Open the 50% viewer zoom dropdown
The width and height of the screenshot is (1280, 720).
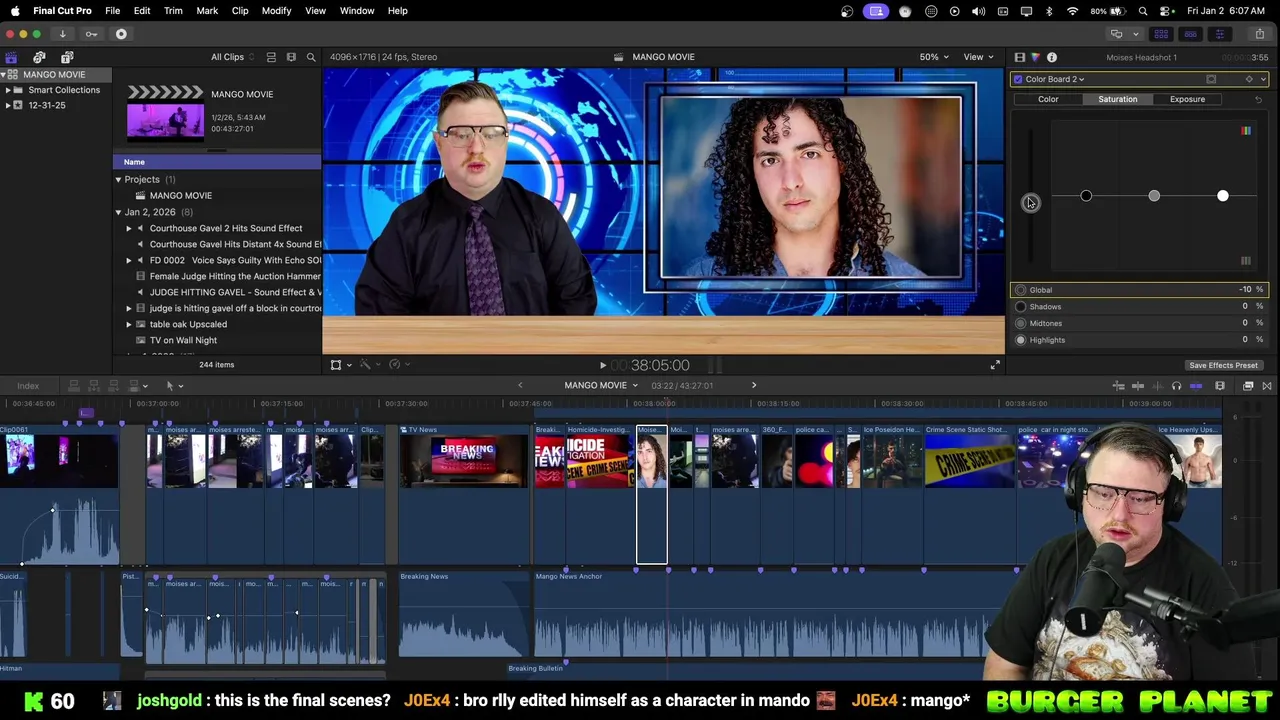pos(934,57)
